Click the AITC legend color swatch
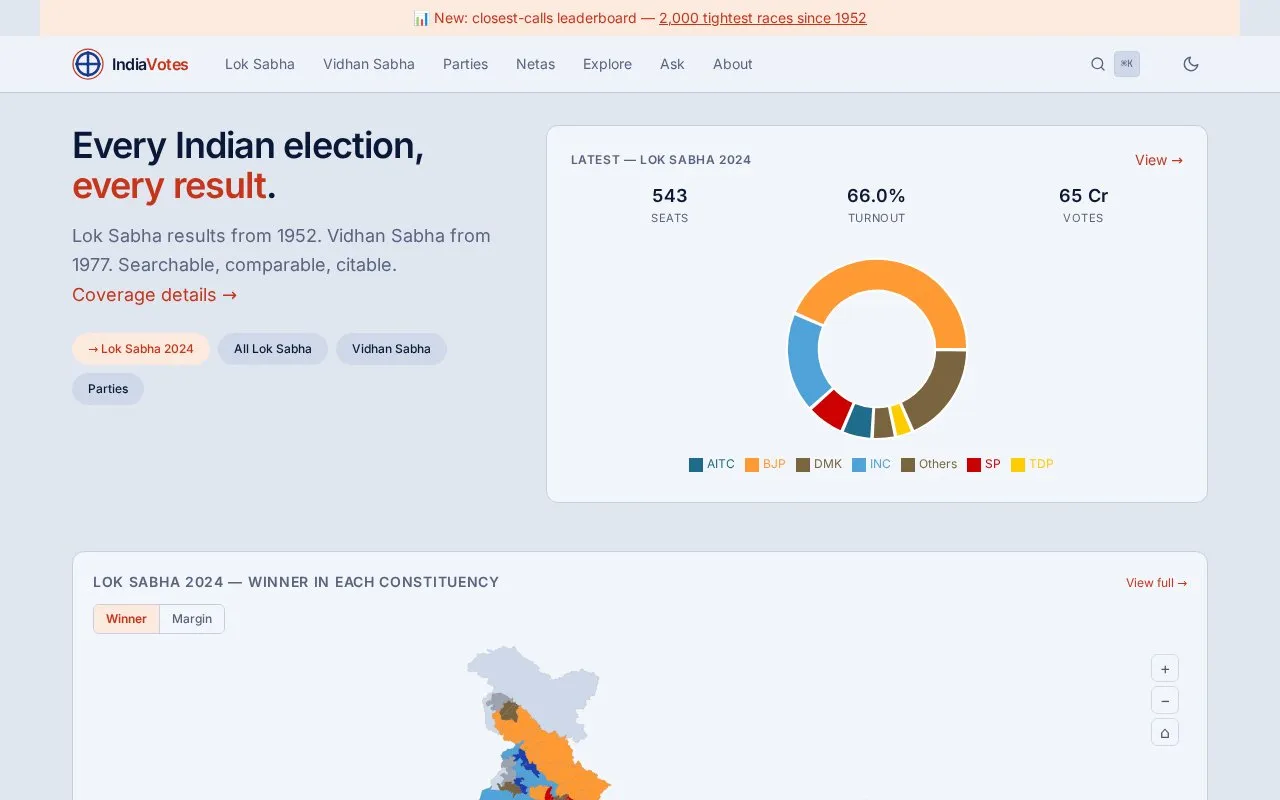The width and height of the screenshot is (1280, 800). point(696,465)
